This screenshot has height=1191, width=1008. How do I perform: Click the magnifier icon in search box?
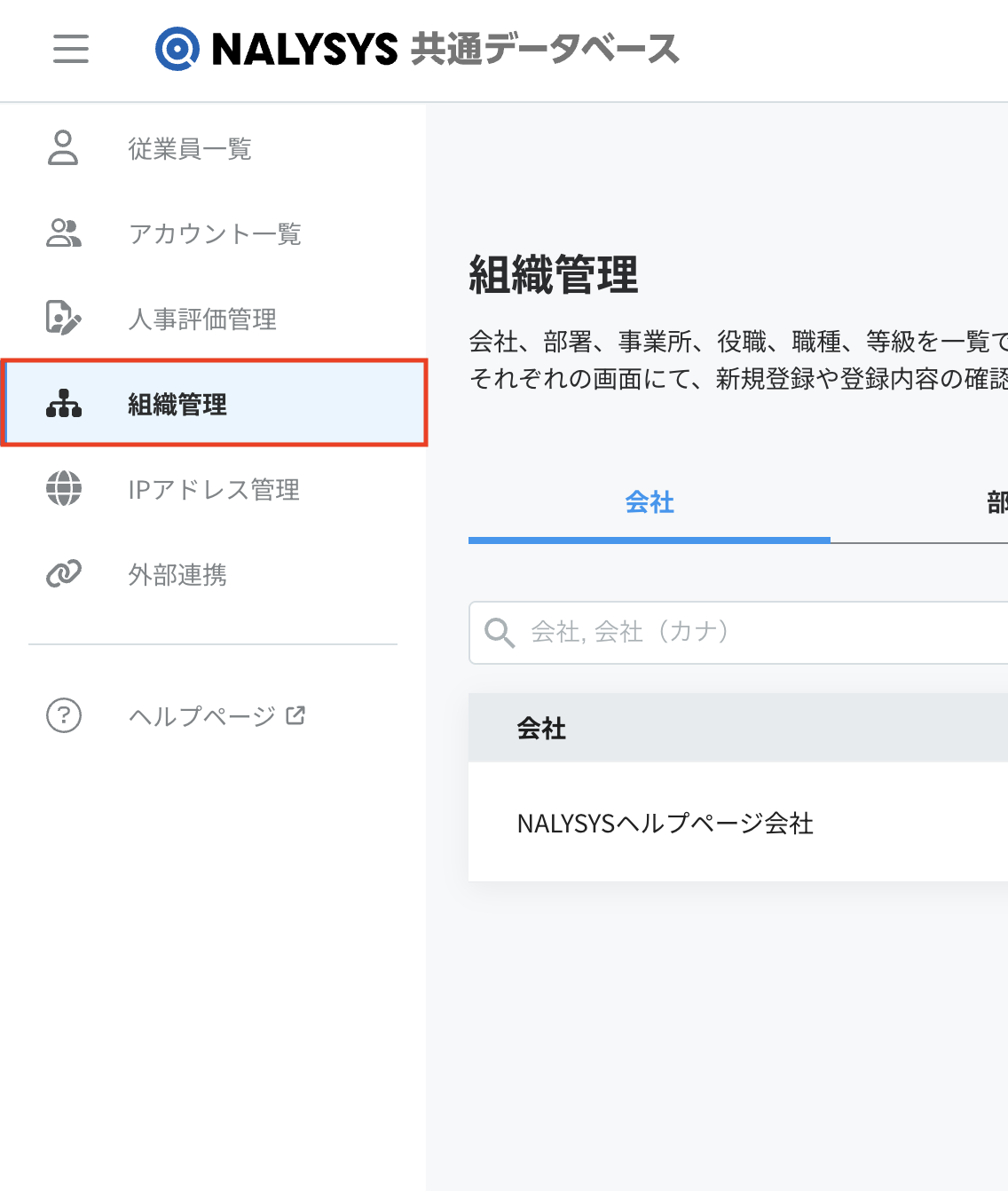500,633
